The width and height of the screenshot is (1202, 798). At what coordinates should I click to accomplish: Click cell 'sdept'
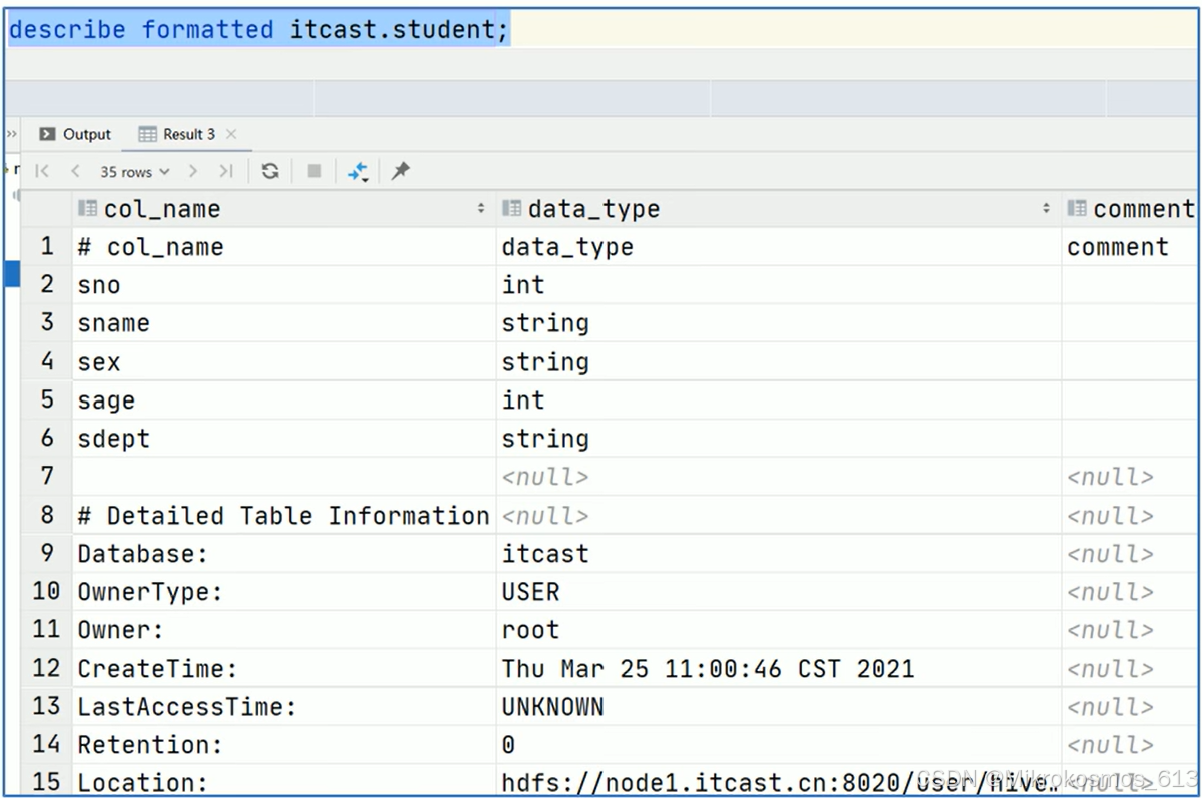click(284, 438)
